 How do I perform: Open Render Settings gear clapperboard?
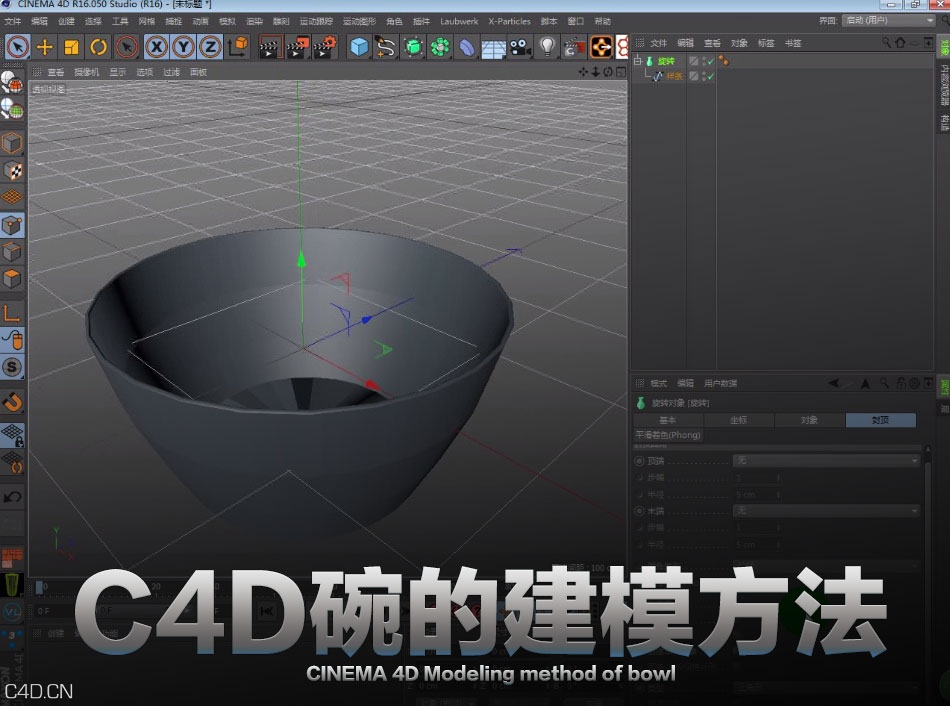324,47
